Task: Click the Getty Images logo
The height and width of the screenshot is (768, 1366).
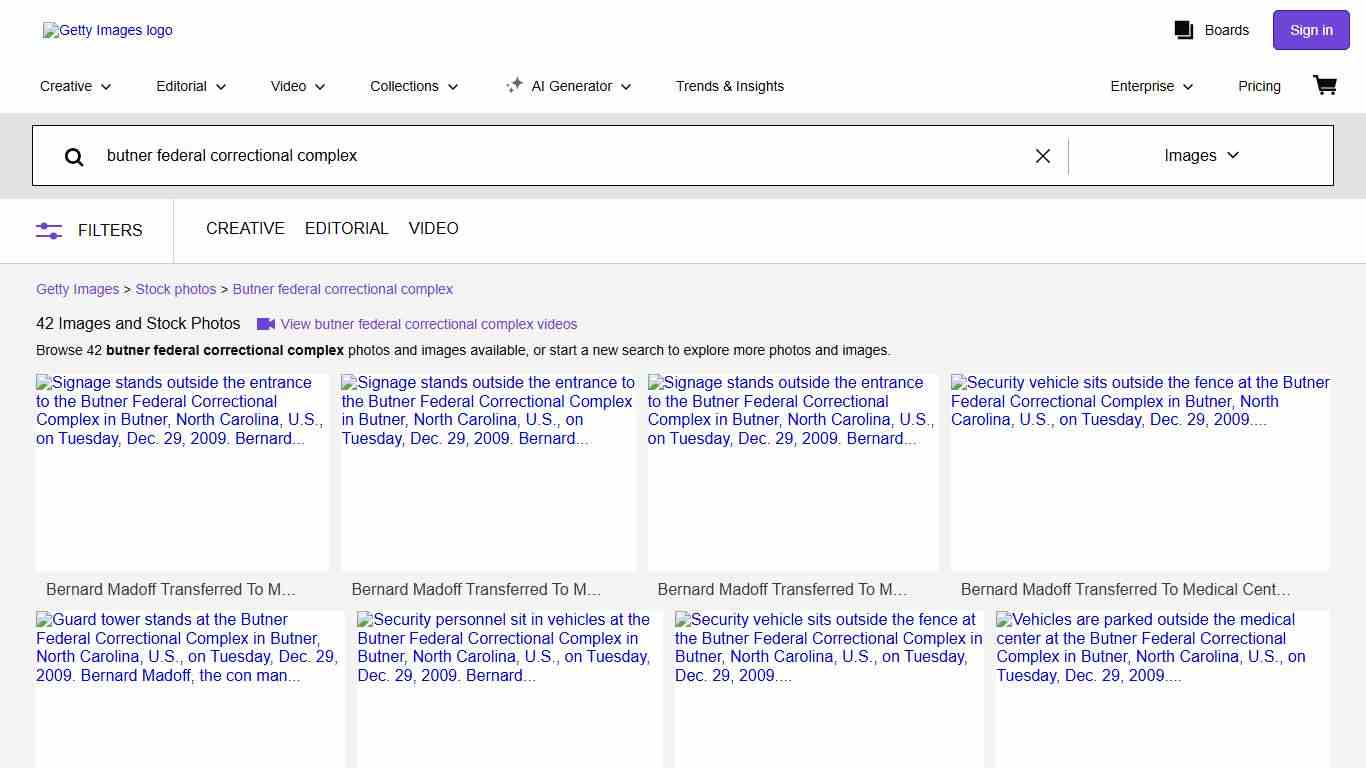Action: pos(108,30)
